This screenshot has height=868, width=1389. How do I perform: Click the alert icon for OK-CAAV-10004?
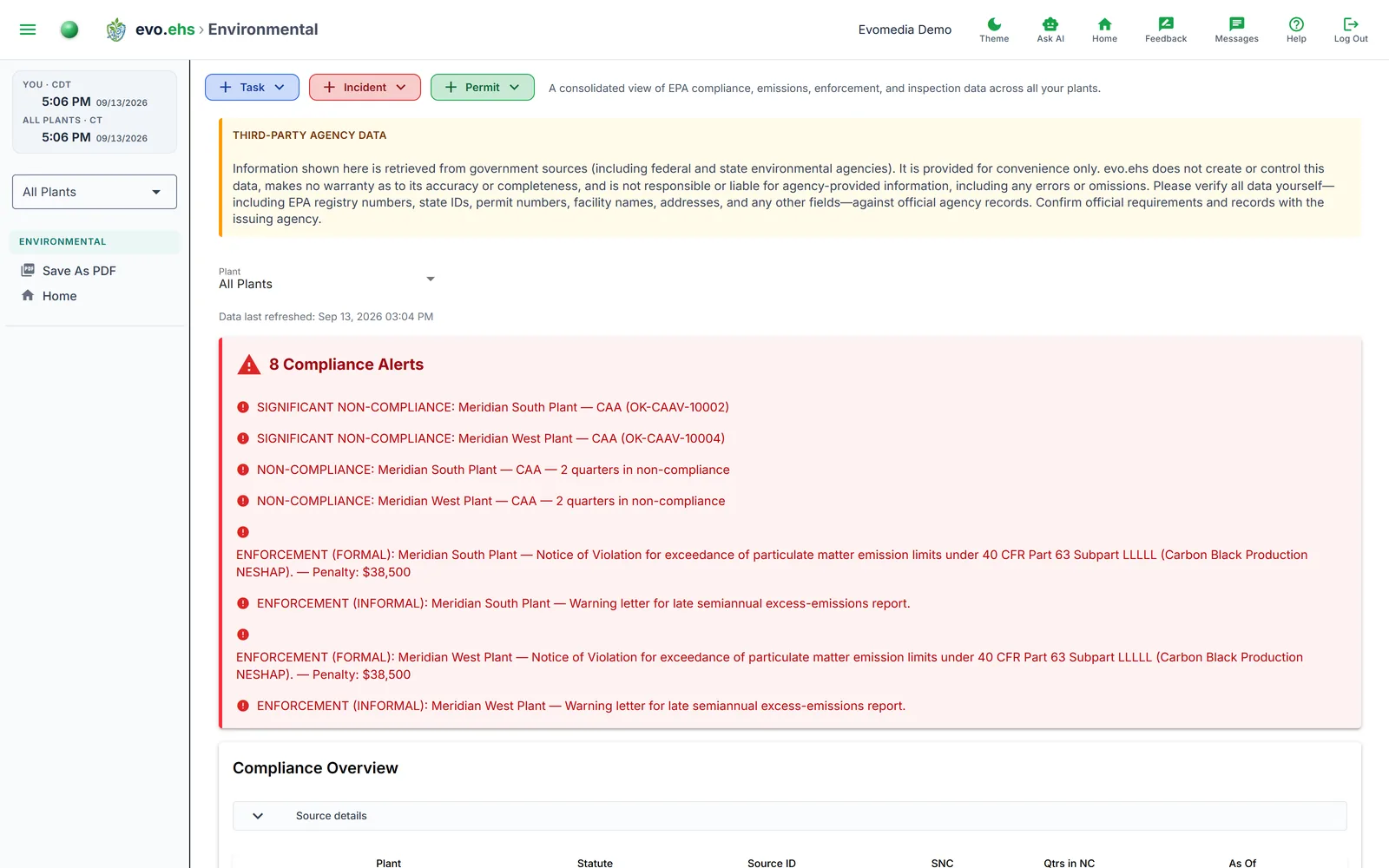pos(243,438)
